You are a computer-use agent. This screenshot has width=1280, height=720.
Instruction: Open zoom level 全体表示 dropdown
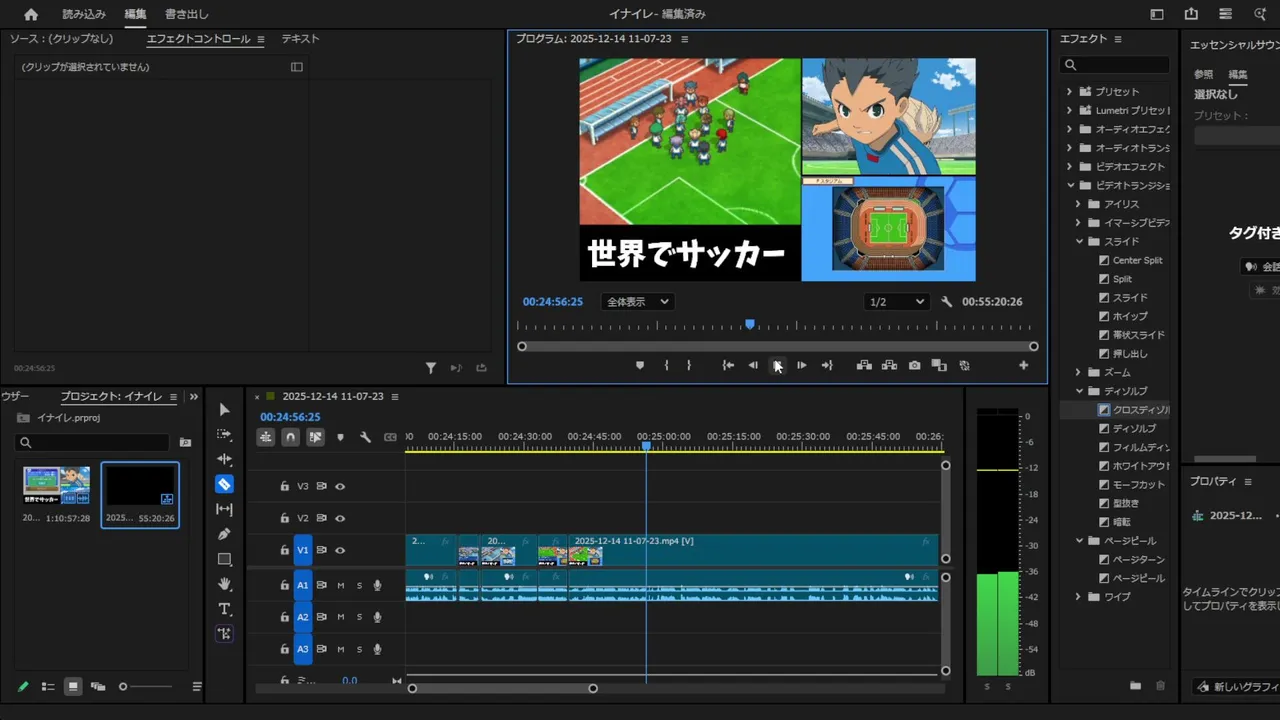[637, 302]
